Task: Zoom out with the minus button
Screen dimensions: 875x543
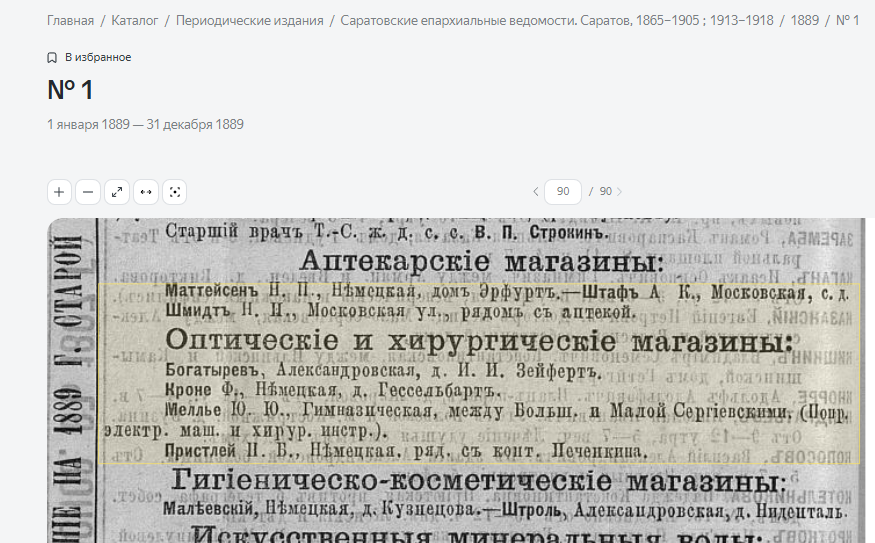Action: point(88,192)
